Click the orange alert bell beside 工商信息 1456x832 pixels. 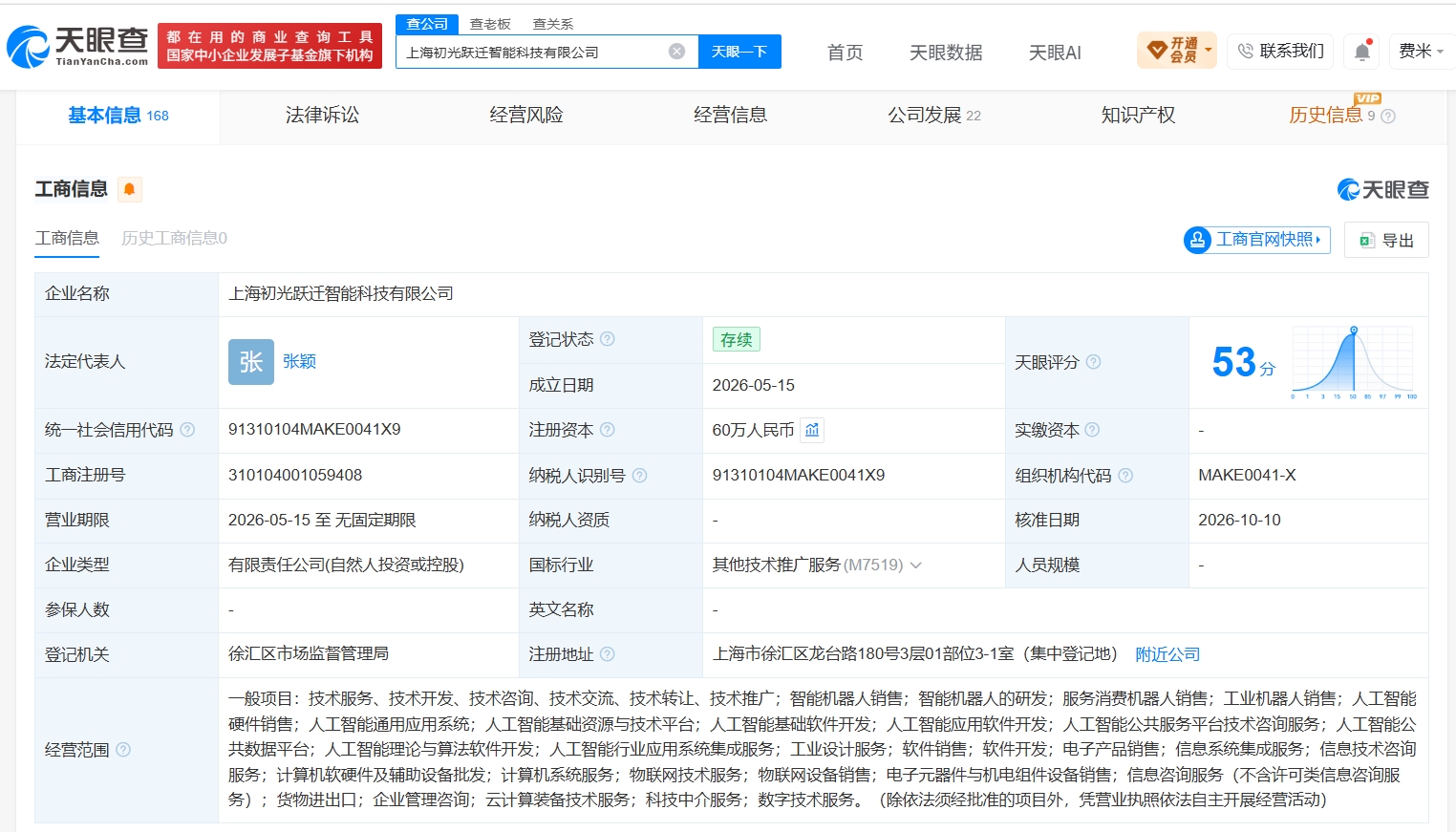pyautogui.click(x=130, y=189)
